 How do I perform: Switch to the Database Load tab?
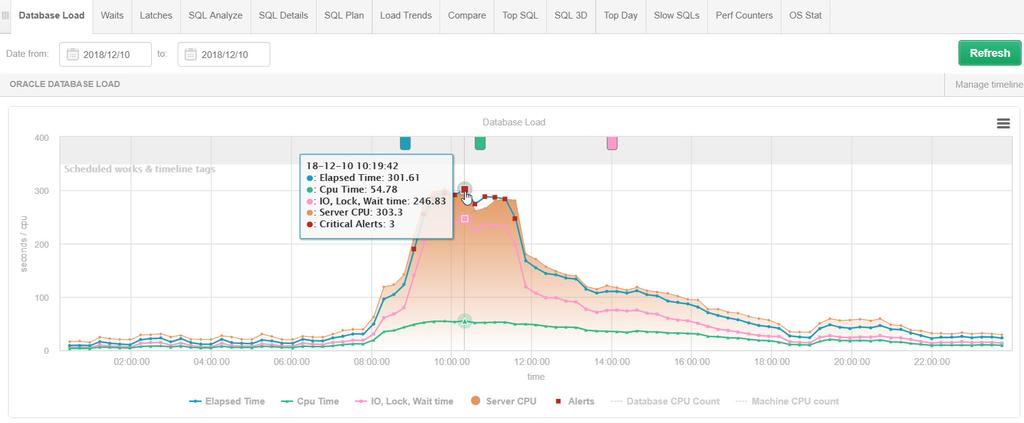(x=52, y=15)
